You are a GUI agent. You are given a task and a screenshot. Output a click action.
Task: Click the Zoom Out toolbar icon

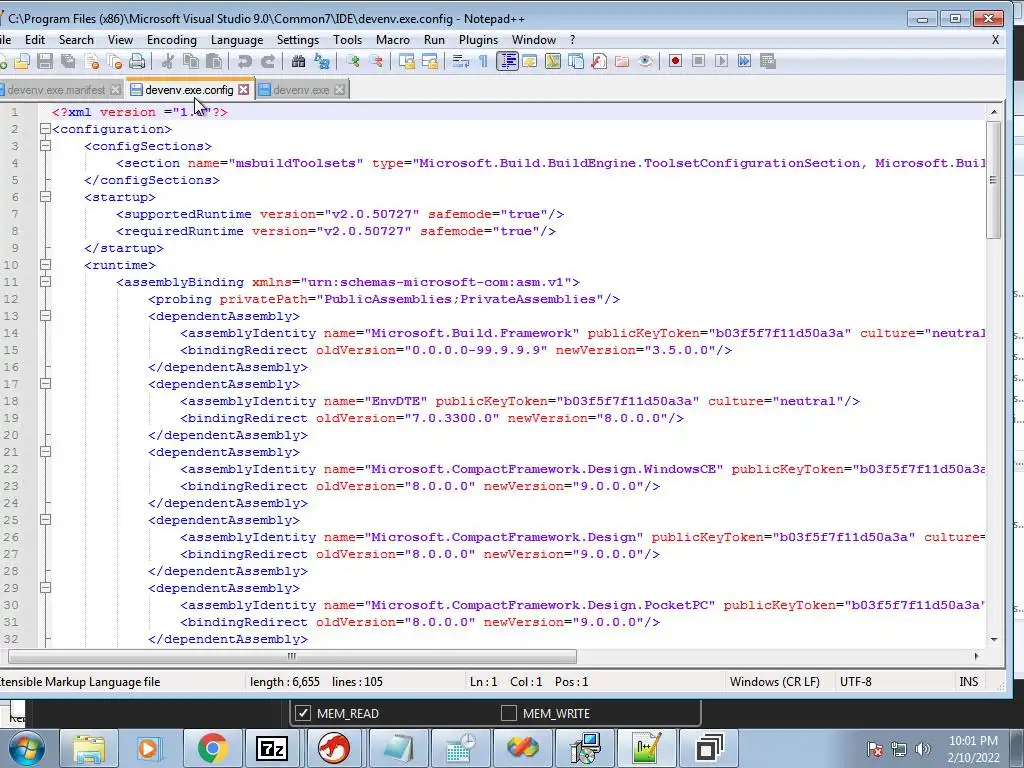pos(376,61)
